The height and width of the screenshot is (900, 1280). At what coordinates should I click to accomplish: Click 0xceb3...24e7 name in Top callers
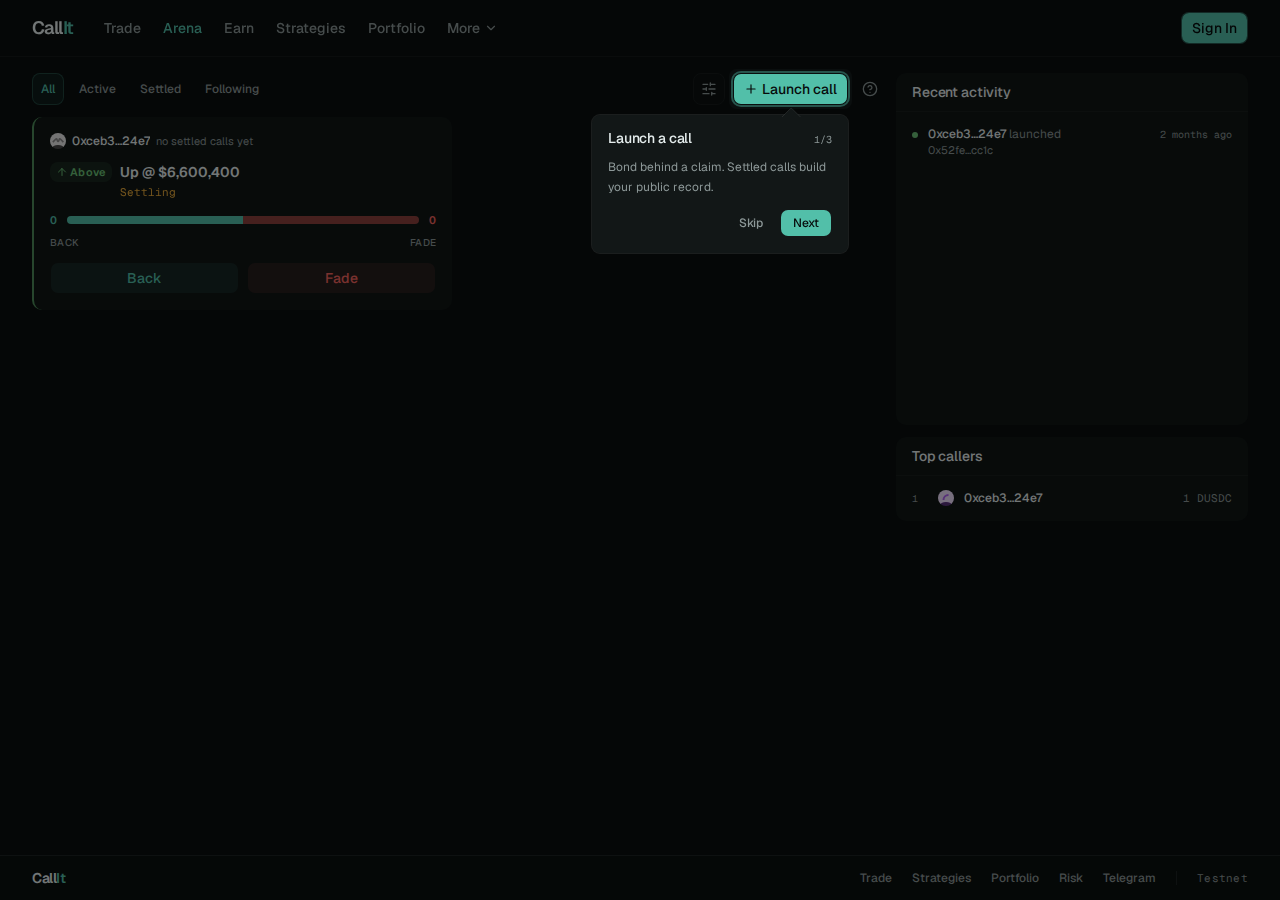click(x=1003, y=498)
